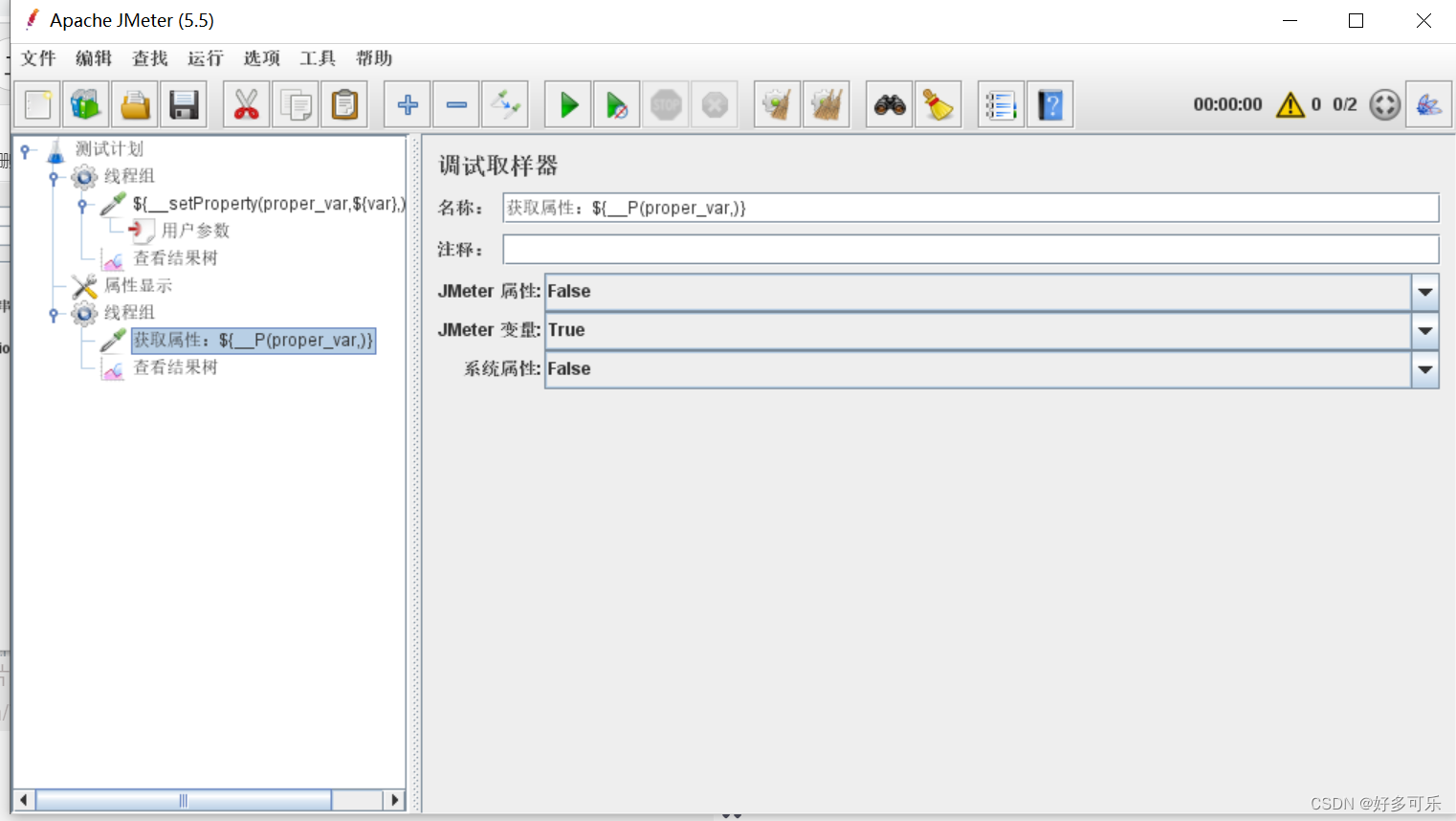Open the JMeter 变量 dropdown arrow
The width and height of the screenshot is (1456, 821).
[x=1425, y=330]
